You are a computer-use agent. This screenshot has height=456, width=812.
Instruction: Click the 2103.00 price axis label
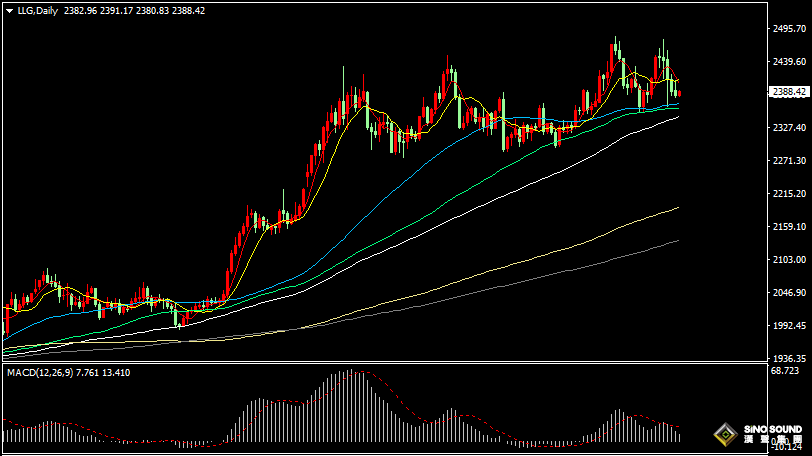(x=789, y=260)
